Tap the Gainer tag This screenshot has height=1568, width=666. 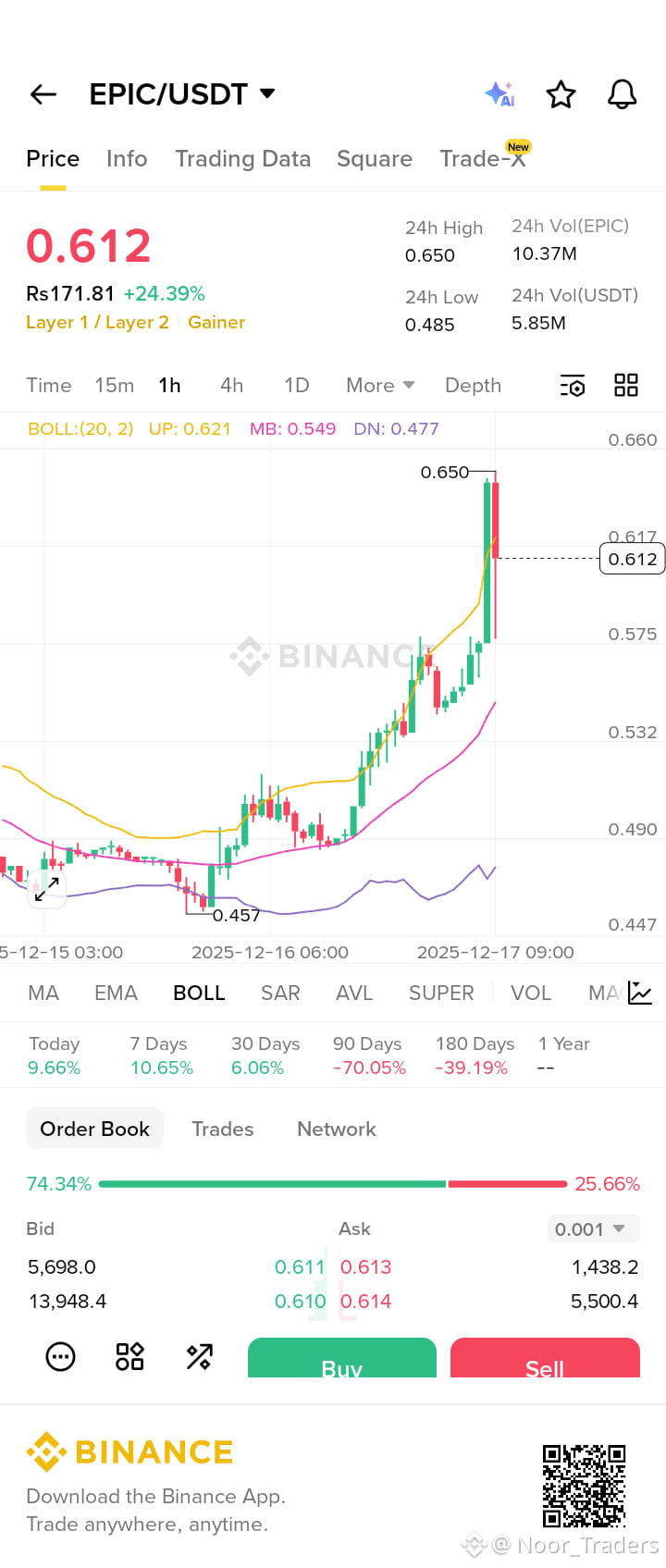(216, 323)
